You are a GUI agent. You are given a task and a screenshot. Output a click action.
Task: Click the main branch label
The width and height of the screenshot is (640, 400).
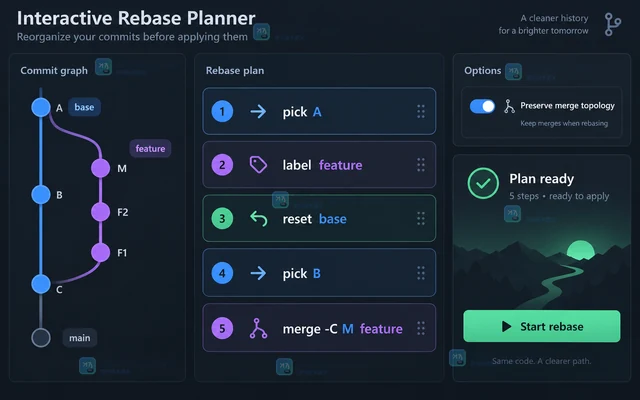point(80,338)
